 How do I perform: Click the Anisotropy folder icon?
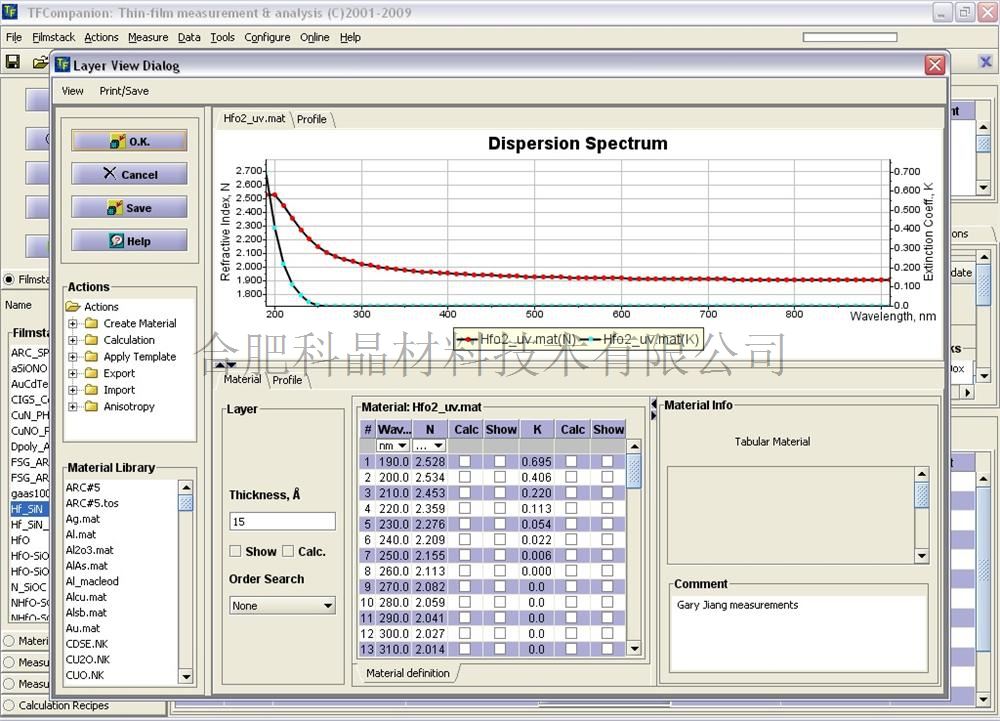(91, 406)
